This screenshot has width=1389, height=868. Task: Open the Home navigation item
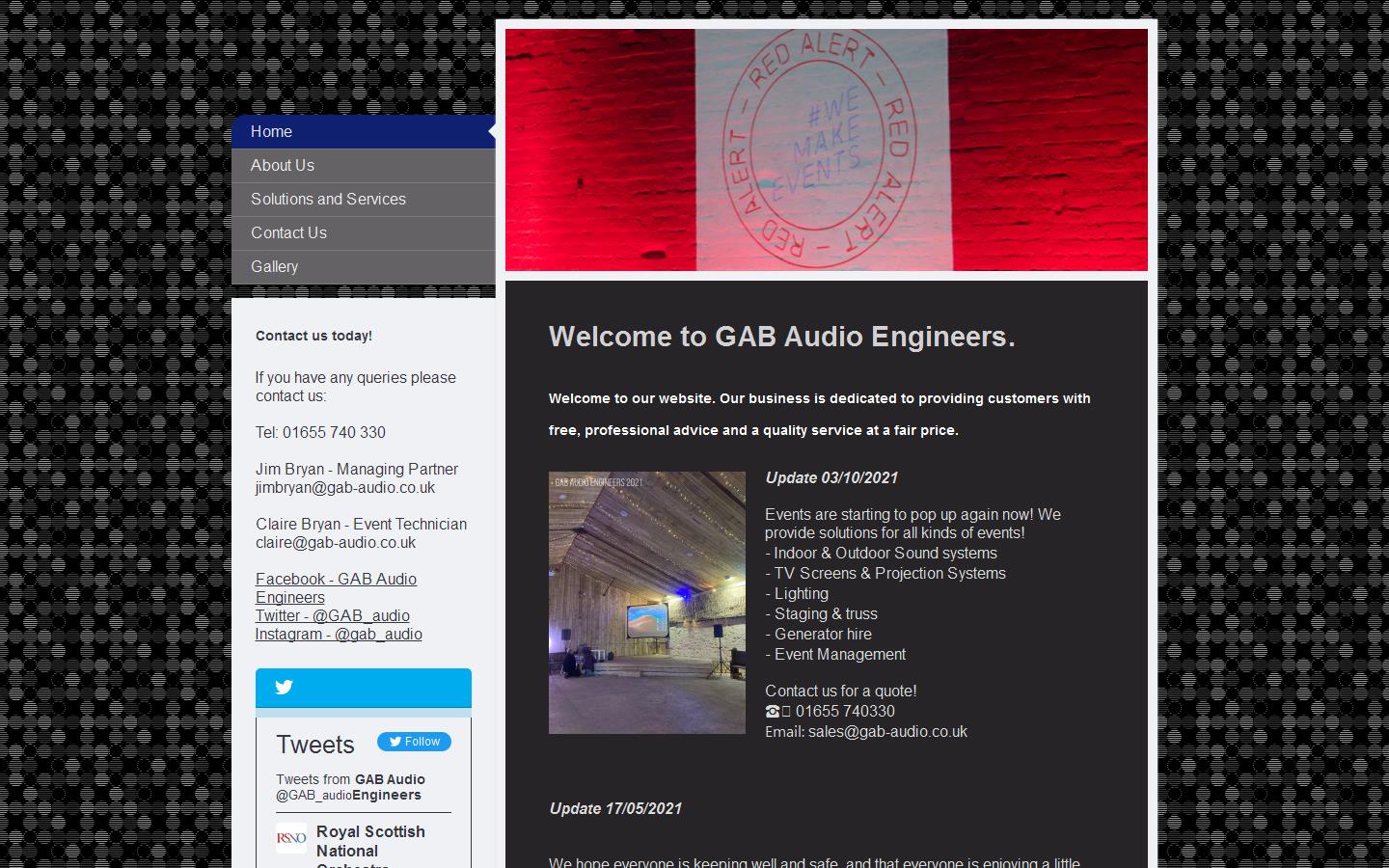click(271, 132)
